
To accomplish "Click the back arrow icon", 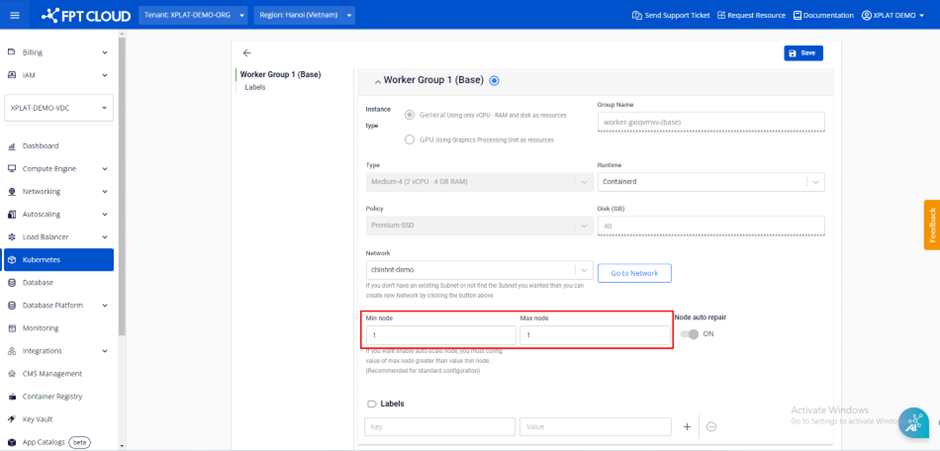I will click(247, 53).
